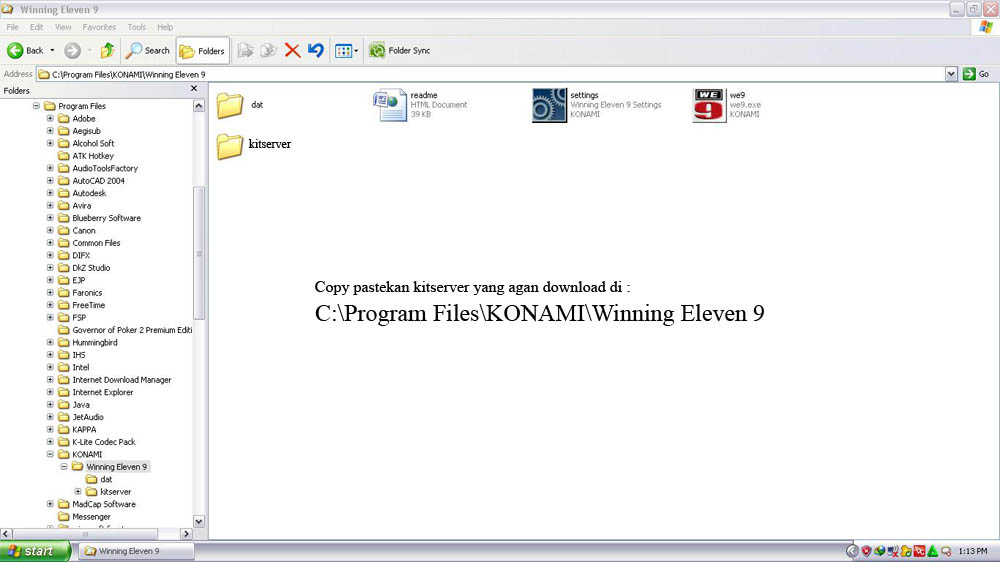Select MadCap Software in the tree
This screenshot has width=1000, height=562.
[x=103, y=504]
